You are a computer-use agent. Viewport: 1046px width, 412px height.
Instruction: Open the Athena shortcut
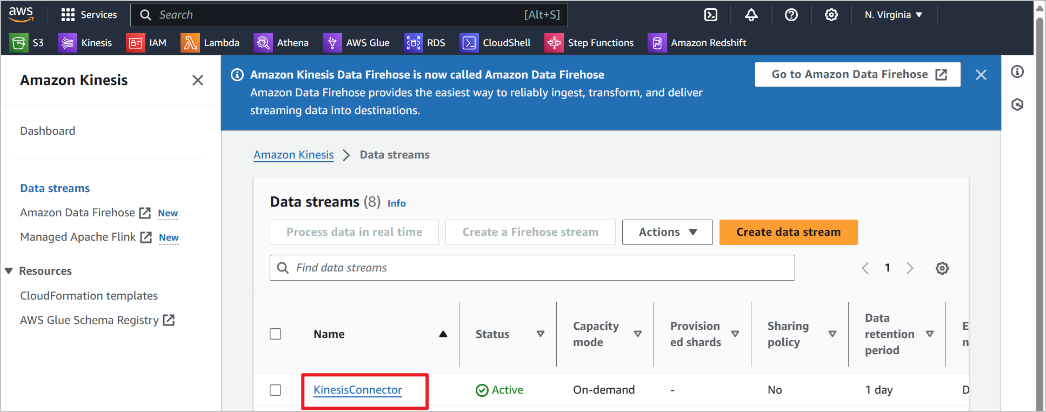(x=282, y=43)
